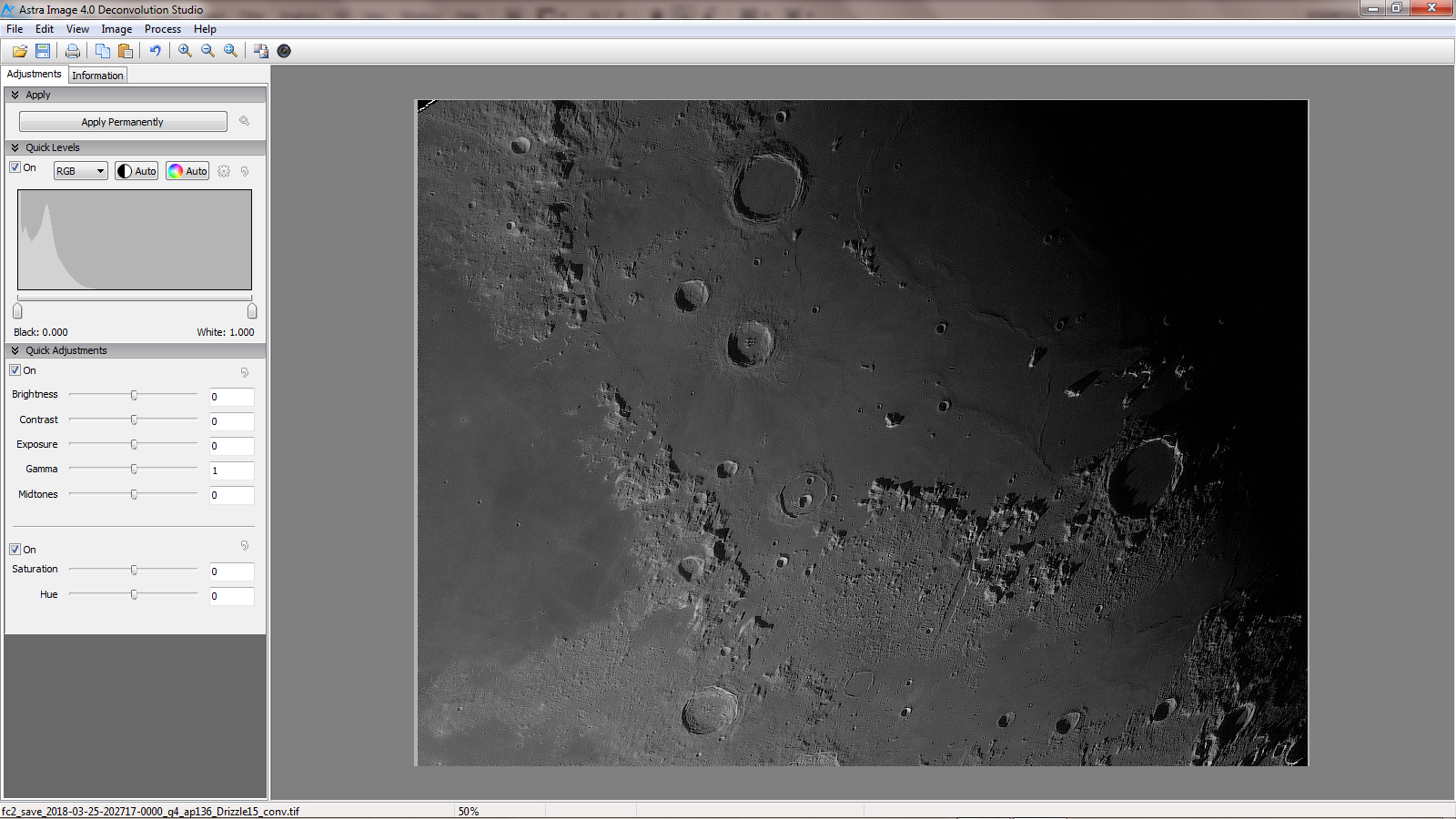Viewport: 1456px width, 819px height.
Task: Open the Help menu
Action: pyautogui.click(x=205, y=29)
